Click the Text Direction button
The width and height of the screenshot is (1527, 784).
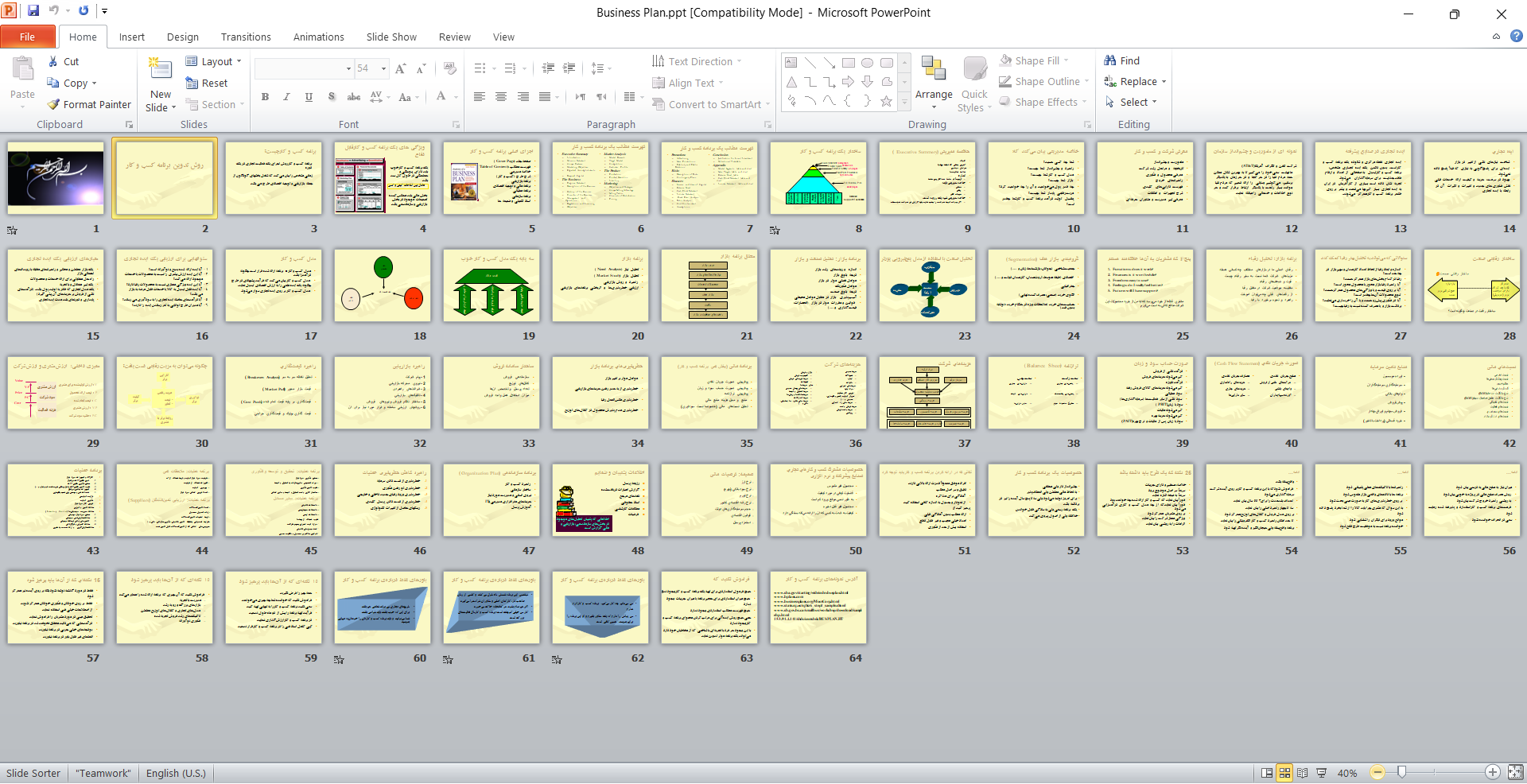click(696, 61)
